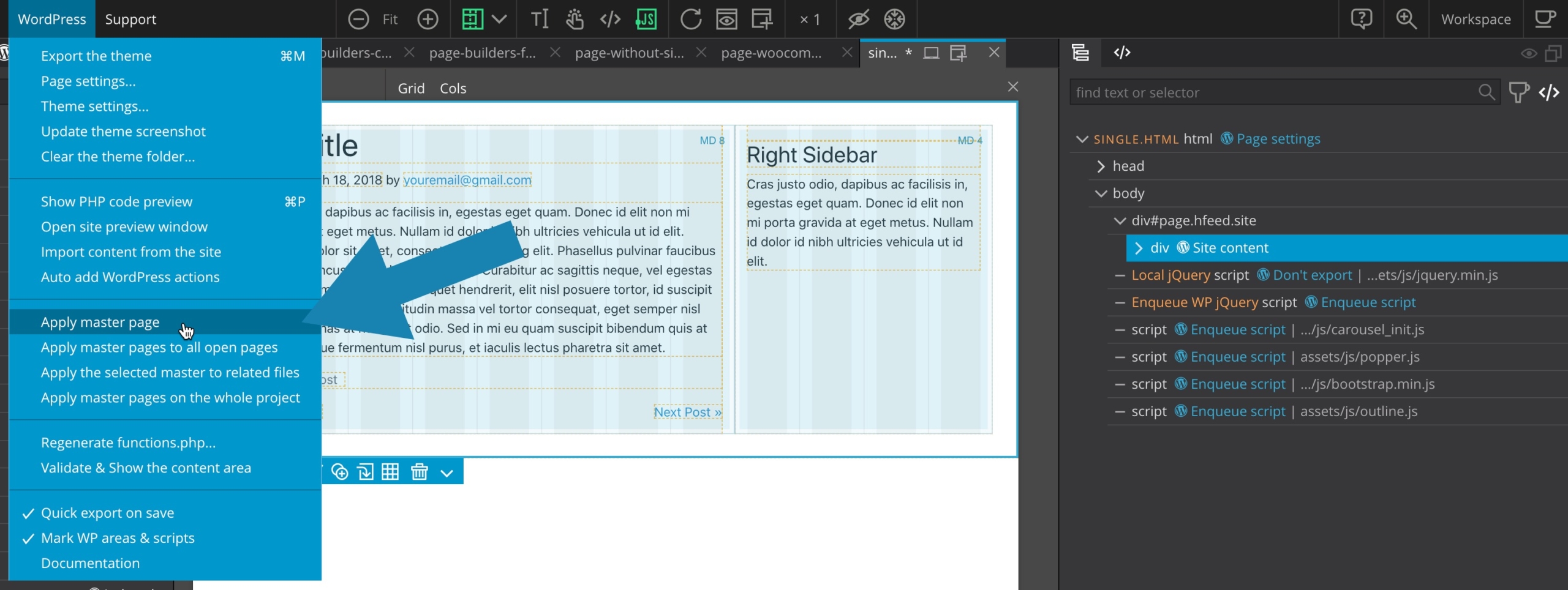Viewport: 1568px width, 590px height.
Task: Switch to the page-woocom... tab
Action: click(x=771, y=53)
